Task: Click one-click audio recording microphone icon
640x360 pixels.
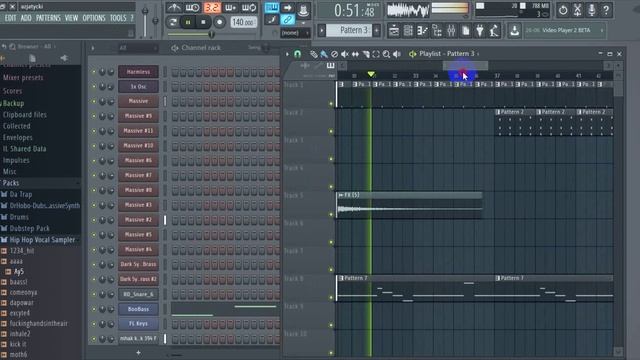Action: tap(592, 10)
